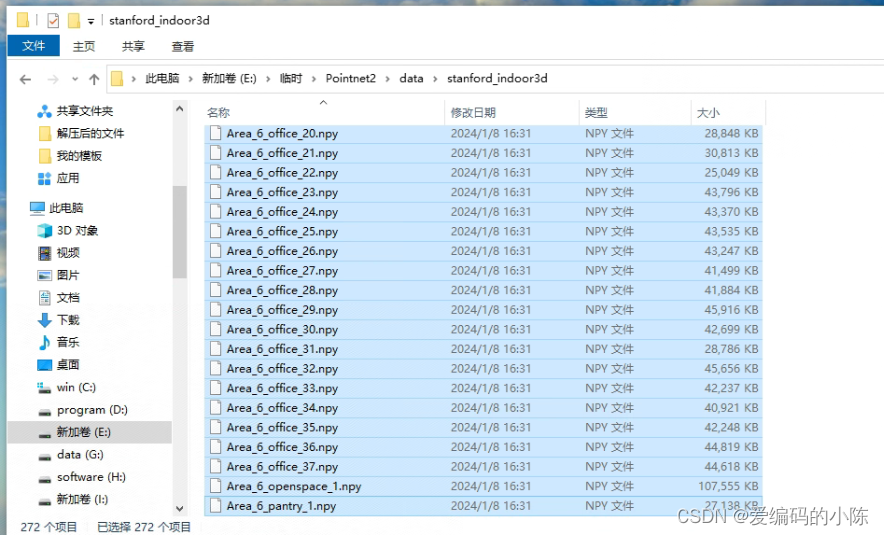
Task: Click data in the address breadcrumb
Action: click(x=411, y=78)
